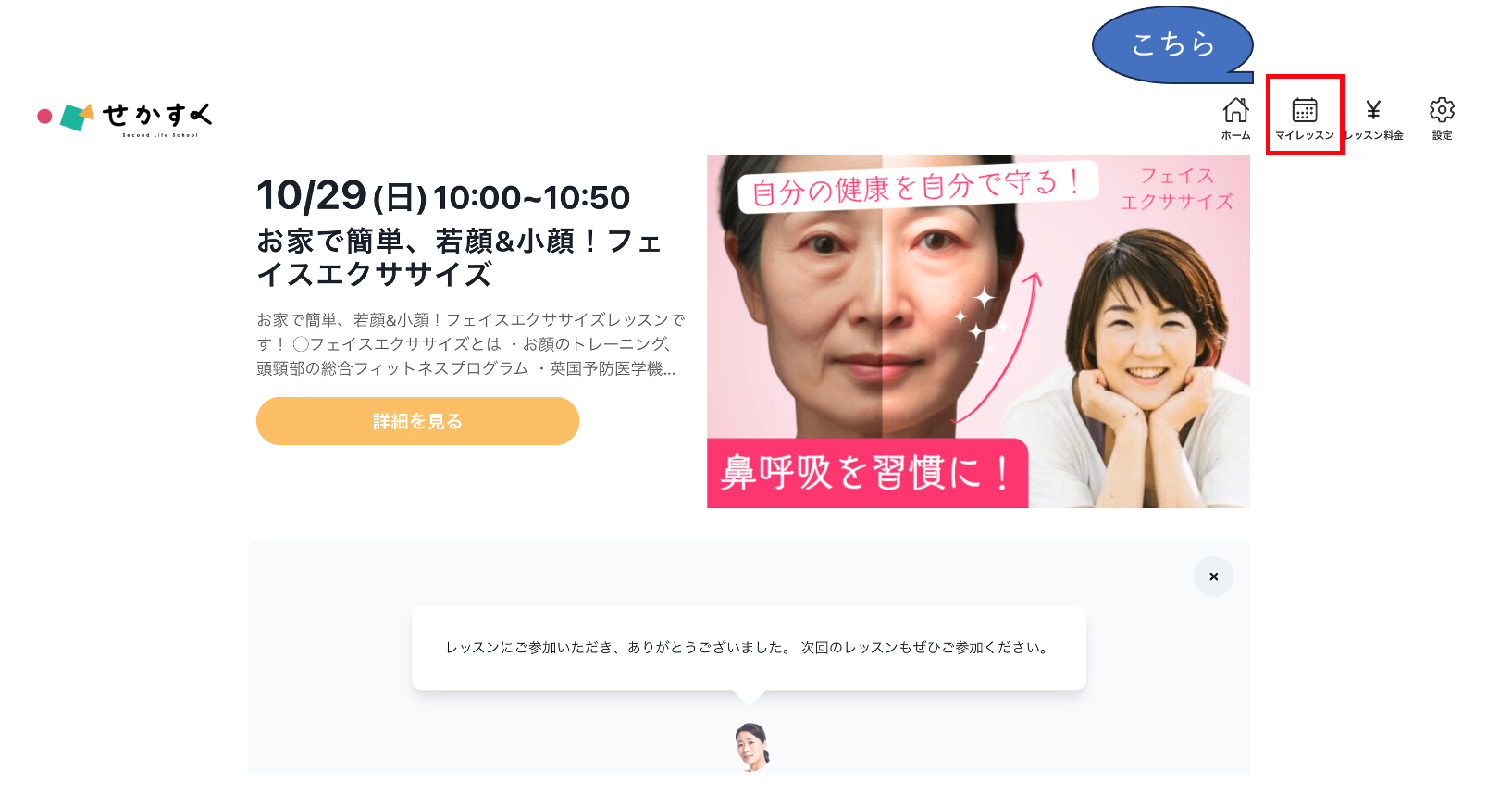
Task: Dismiss the message panel with X
Action: [x=1213, y=577]
